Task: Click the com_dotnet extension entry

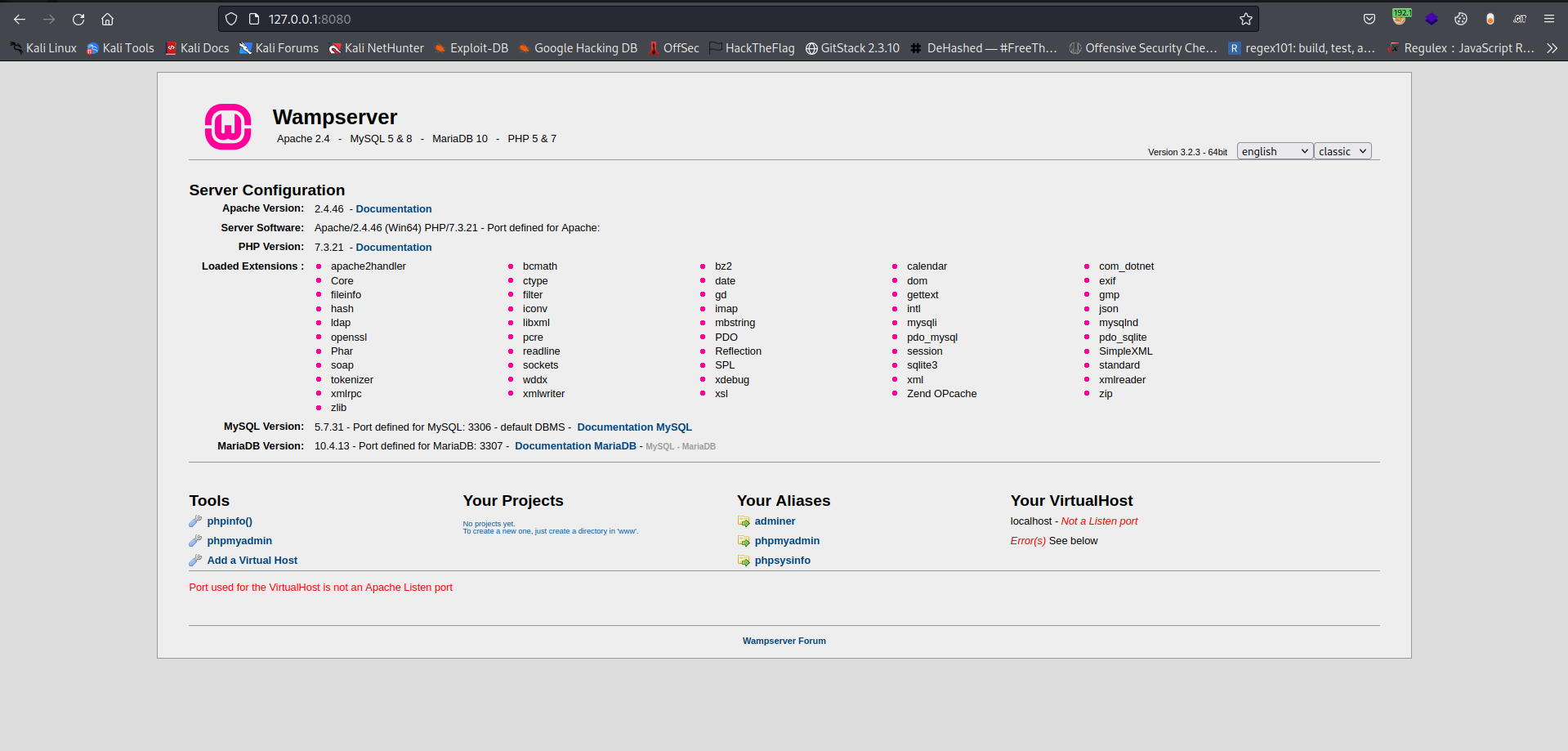Action: tap(1126, 266)
